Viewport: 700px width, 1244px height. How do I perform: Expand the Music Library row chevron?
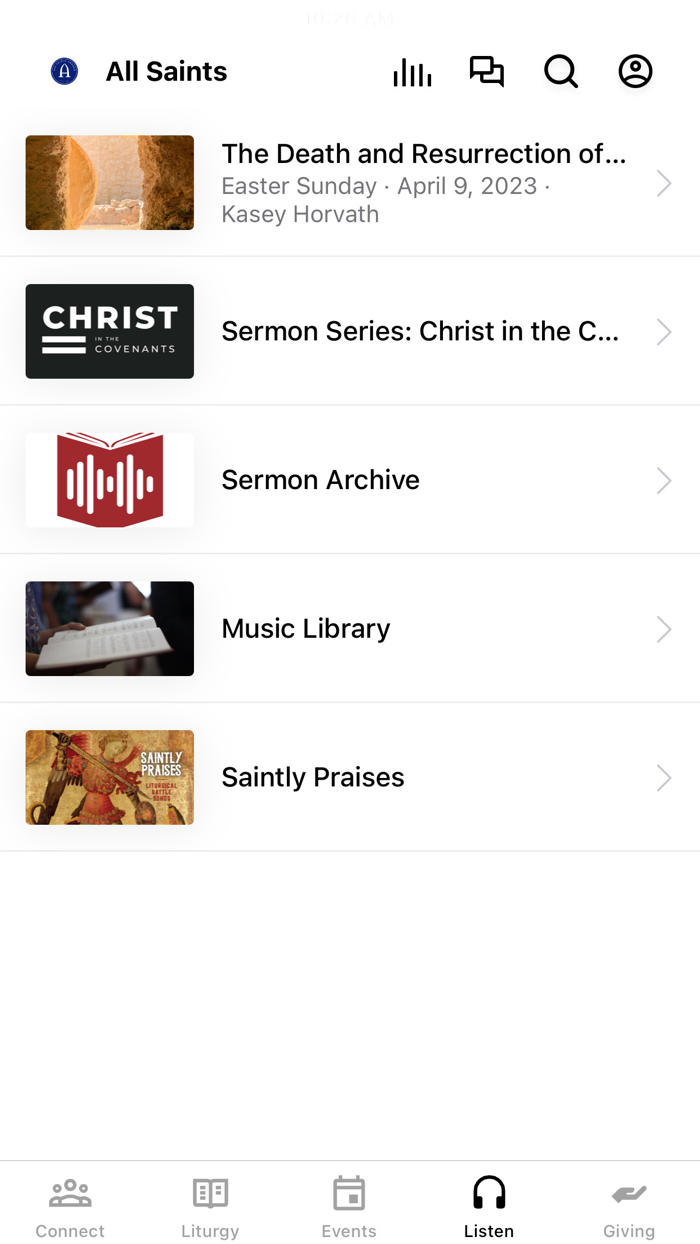(x=663, y=628)
